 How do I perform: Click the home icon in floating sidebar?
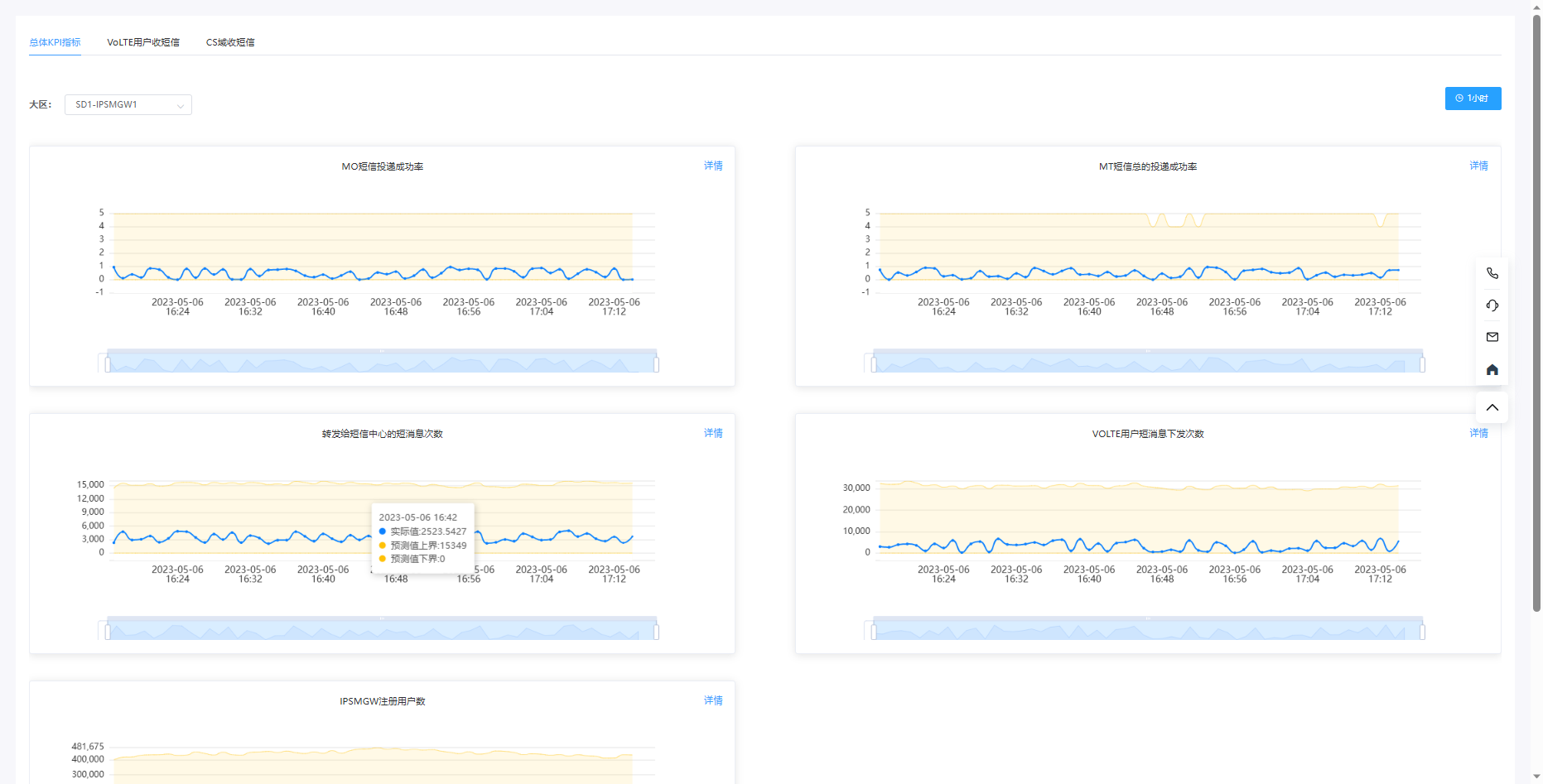(x=1492, y=369)
